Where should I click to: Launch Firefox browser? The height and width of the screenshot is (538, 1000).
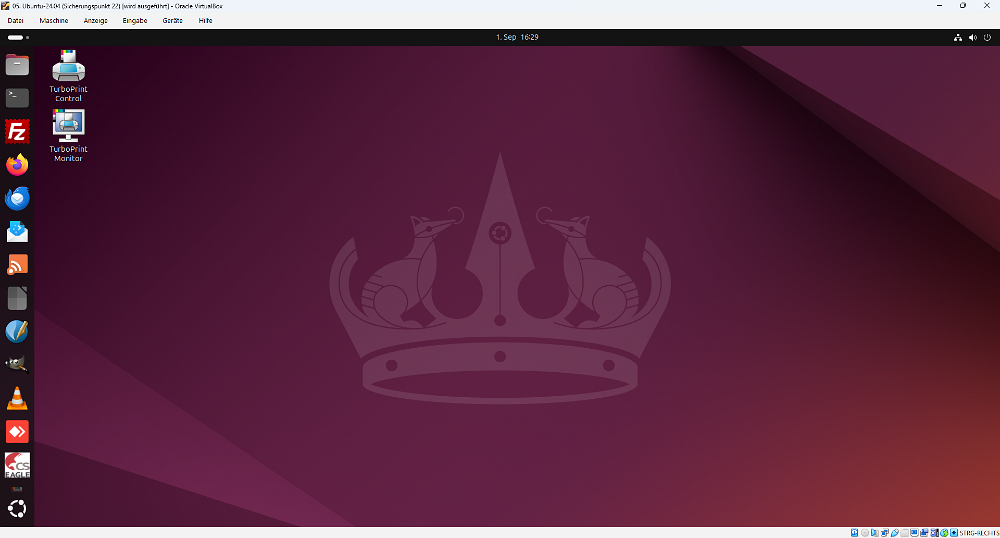pos(17,165)
